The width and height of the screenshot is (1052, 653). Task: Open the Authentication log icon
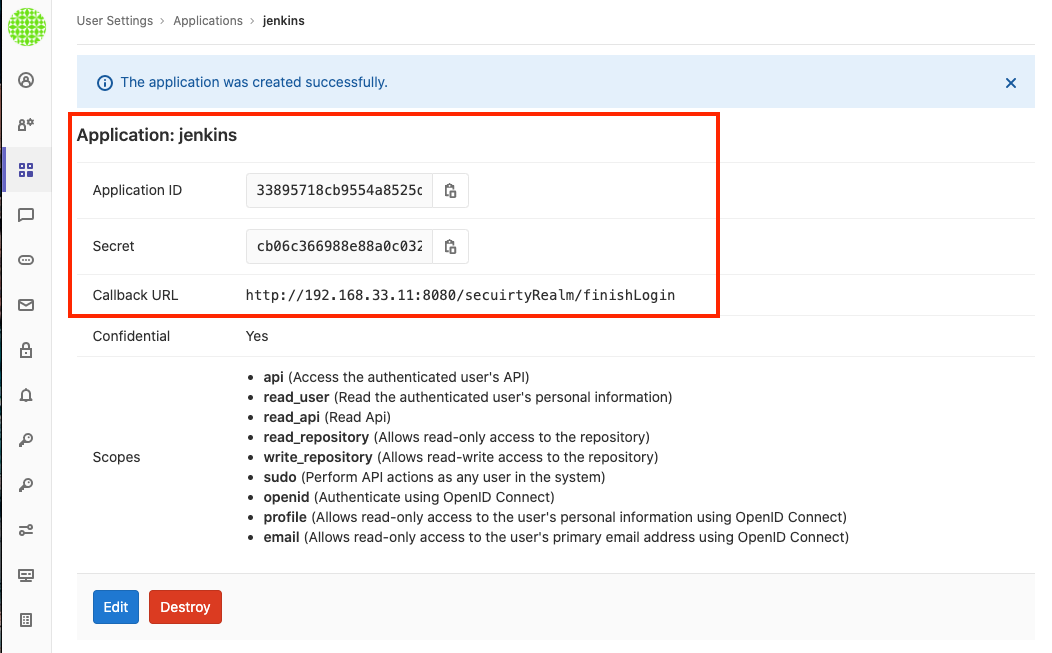click(x=26, y=620)
